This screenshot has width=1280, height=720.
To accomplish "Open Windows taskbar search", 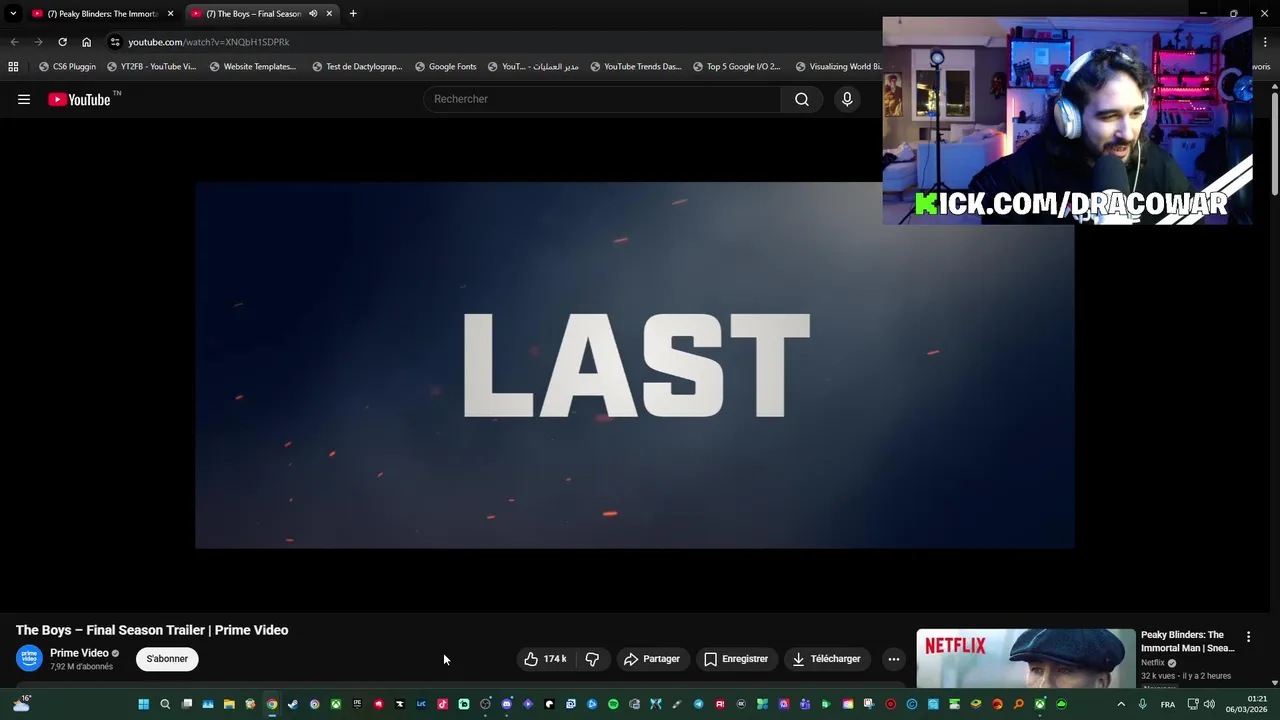I will tap(165, 704).
